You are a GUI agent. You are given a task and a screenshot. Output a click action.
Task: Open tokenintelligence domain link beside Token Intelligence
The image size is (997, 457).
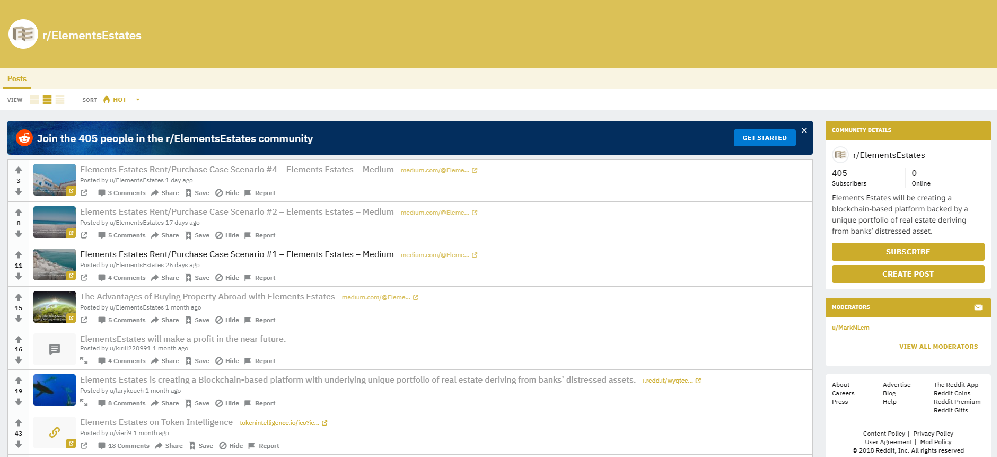(x=284, y=423)
